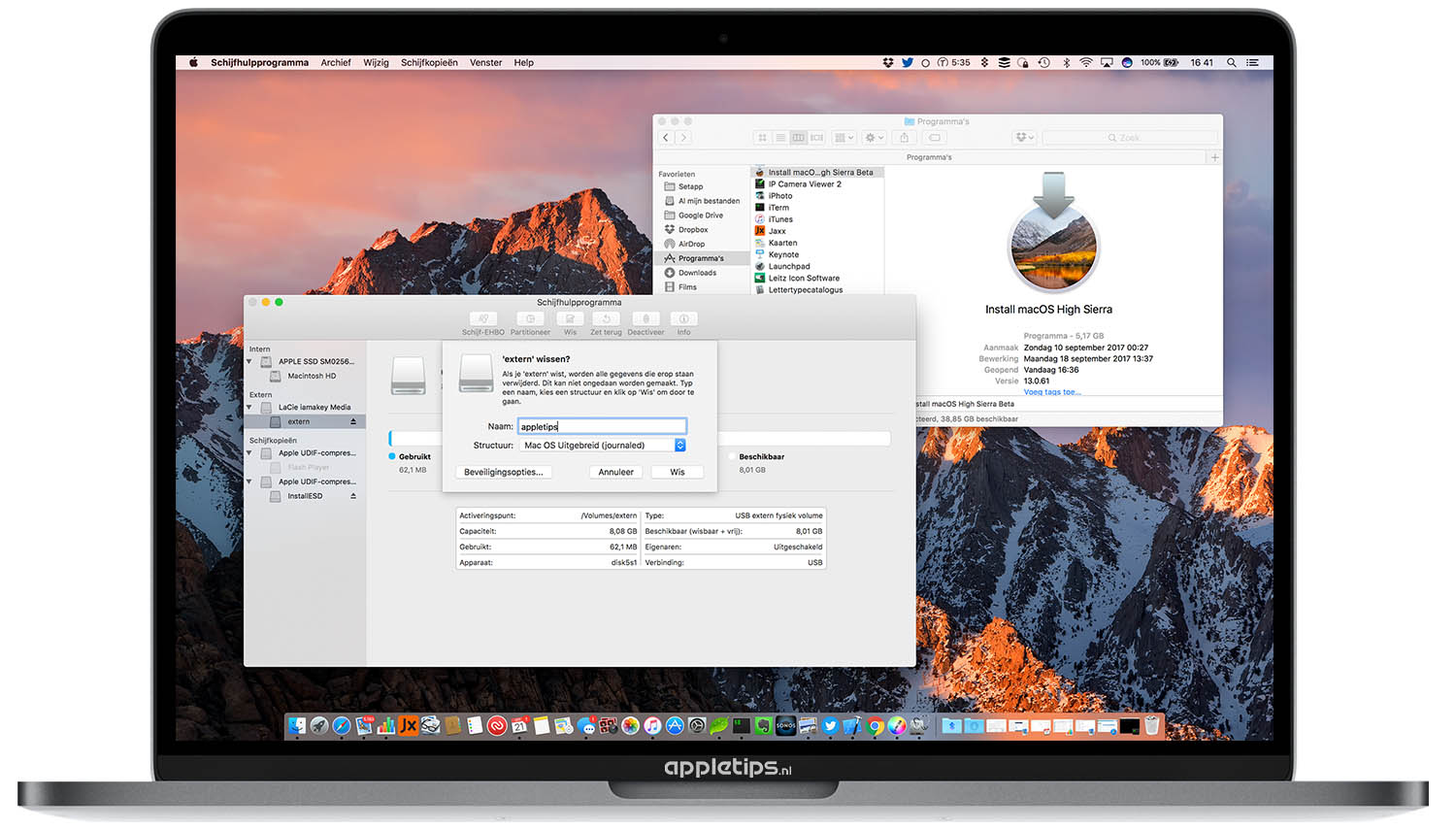1456x830 pixels.
Task: Open the Archief menu
Action: tap(336, 62)
